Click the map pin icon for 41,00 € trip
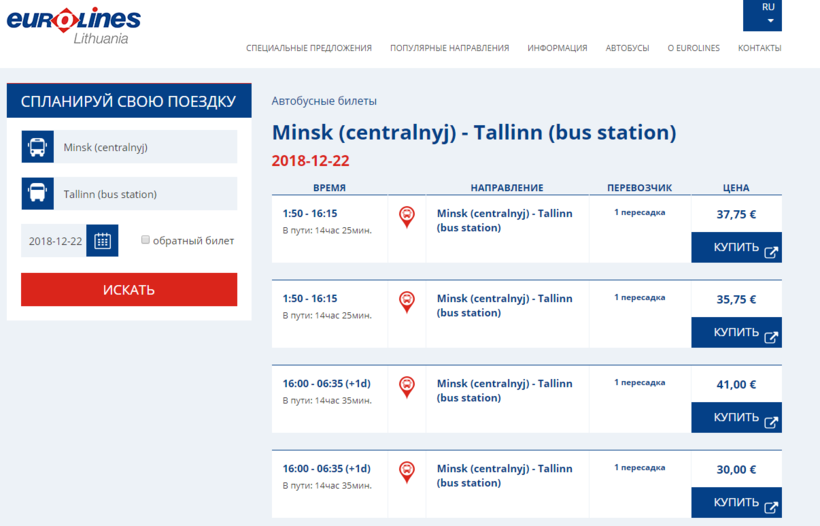 407,387
